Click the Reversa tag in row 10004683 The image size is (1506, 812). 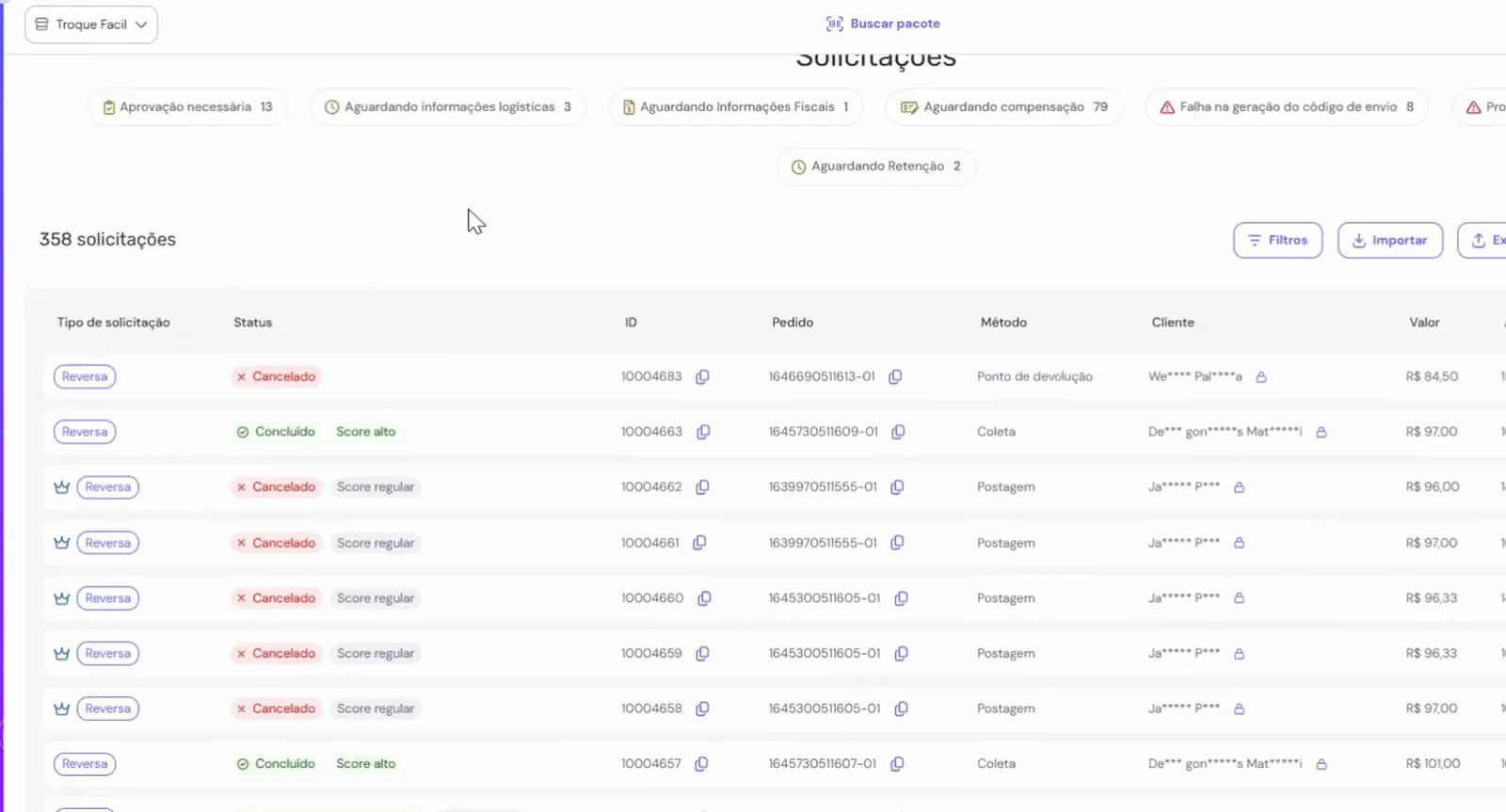pos(85,376)
